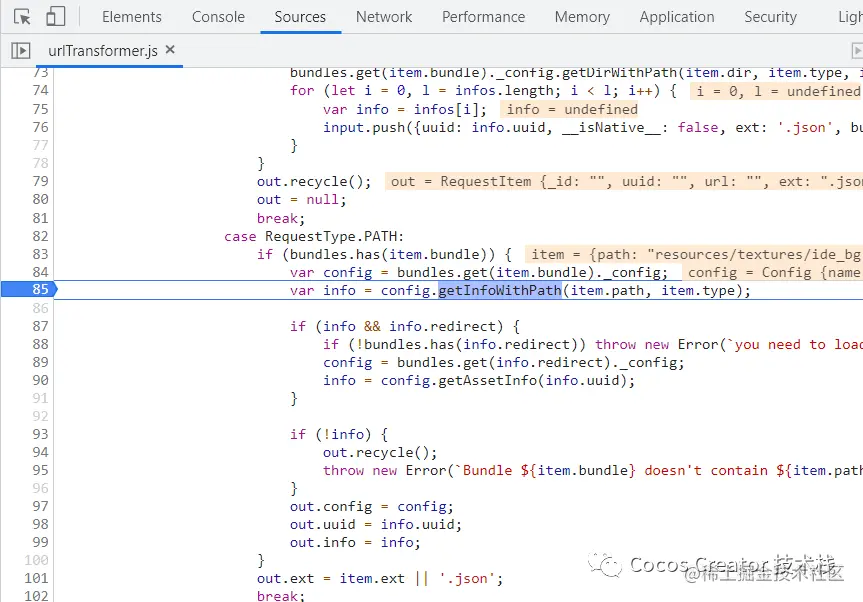This screenshot has height=602, width=863.
Task: Switch to the Console tab
Action: pos(219,17)
